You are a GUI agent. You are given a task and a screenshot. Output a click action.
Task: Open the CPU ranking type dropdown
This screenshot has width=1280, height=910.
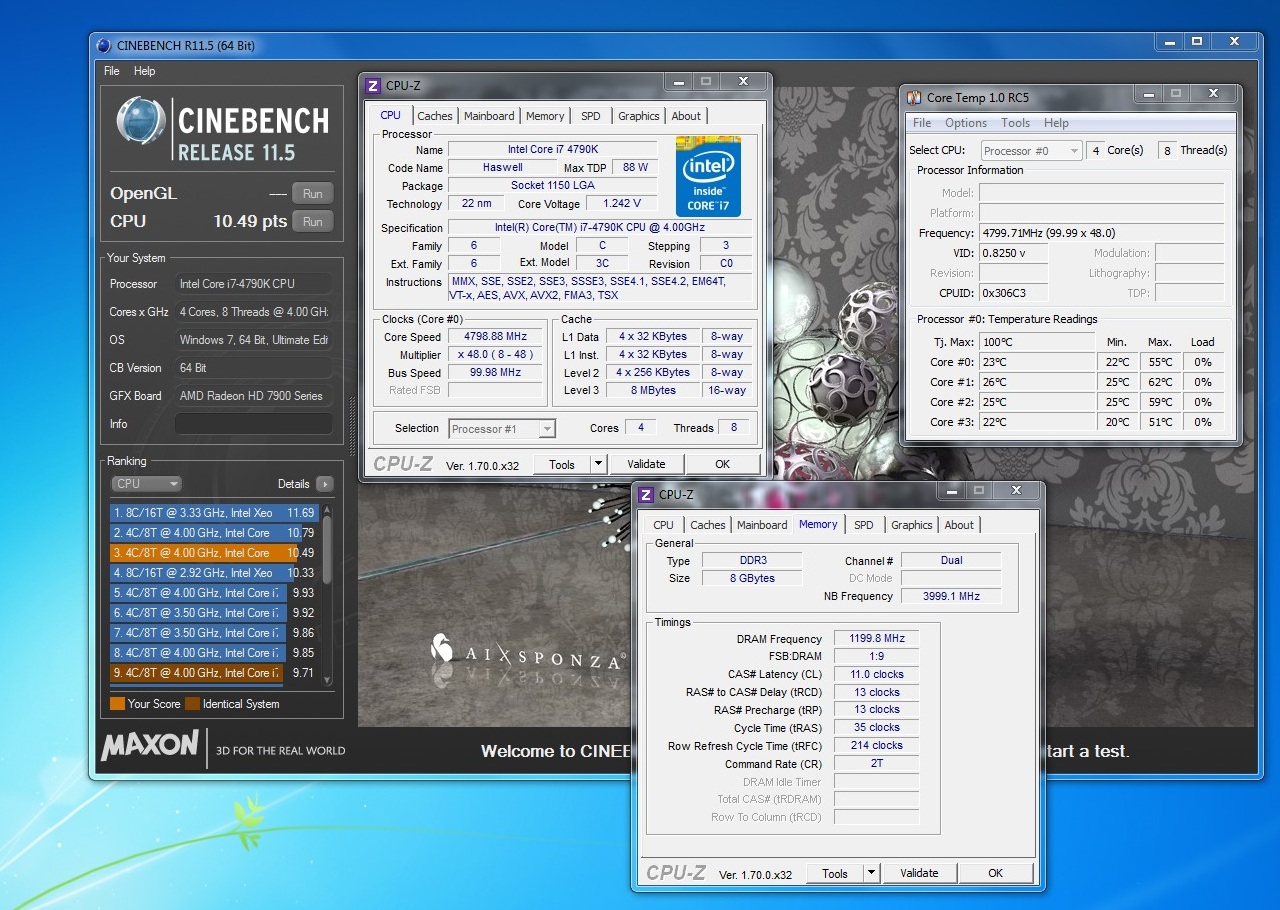[146, 484]
